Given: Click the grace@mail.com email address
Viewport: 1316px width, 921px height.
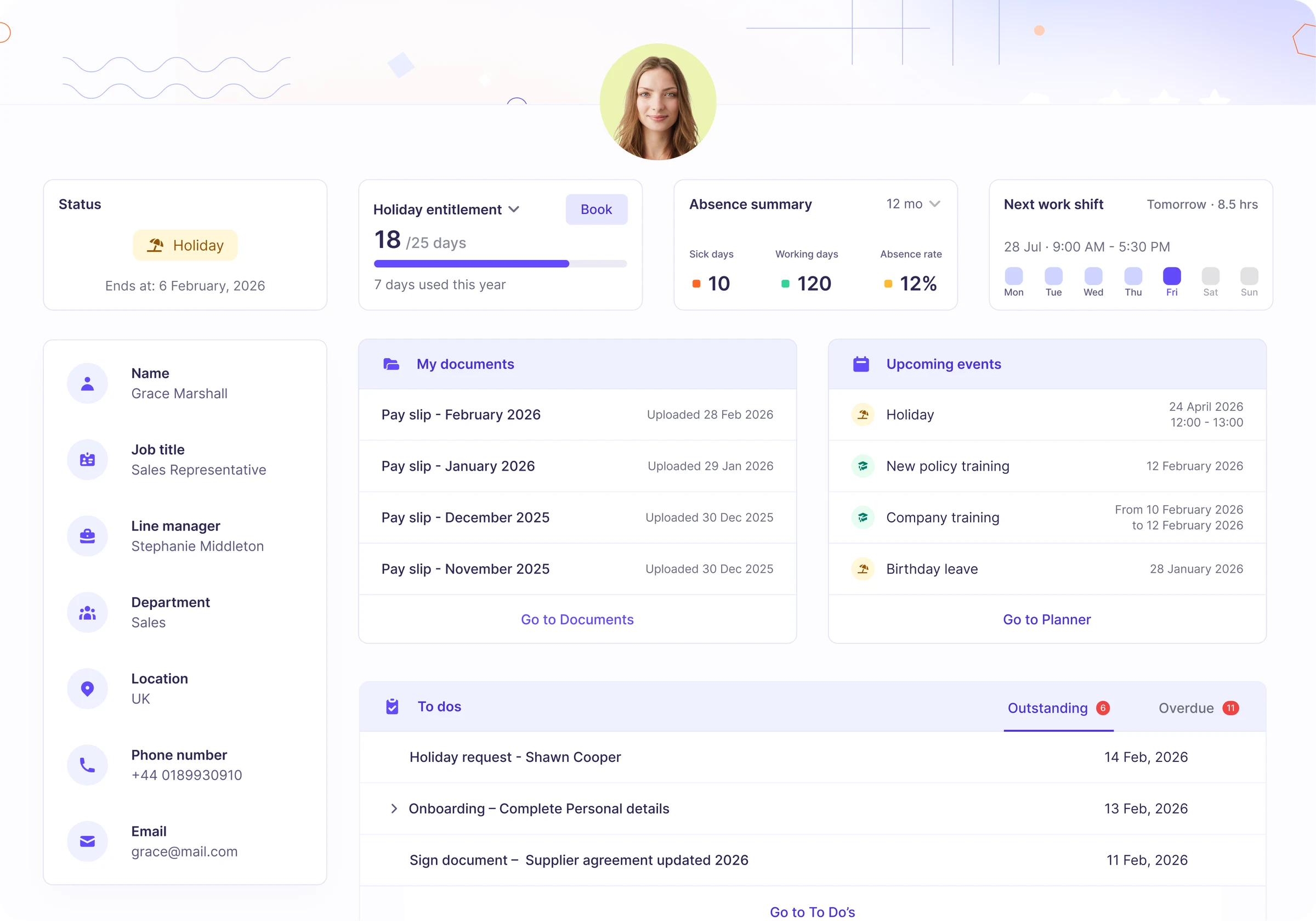Looking at the screenshot, I should tap(185, 851).
